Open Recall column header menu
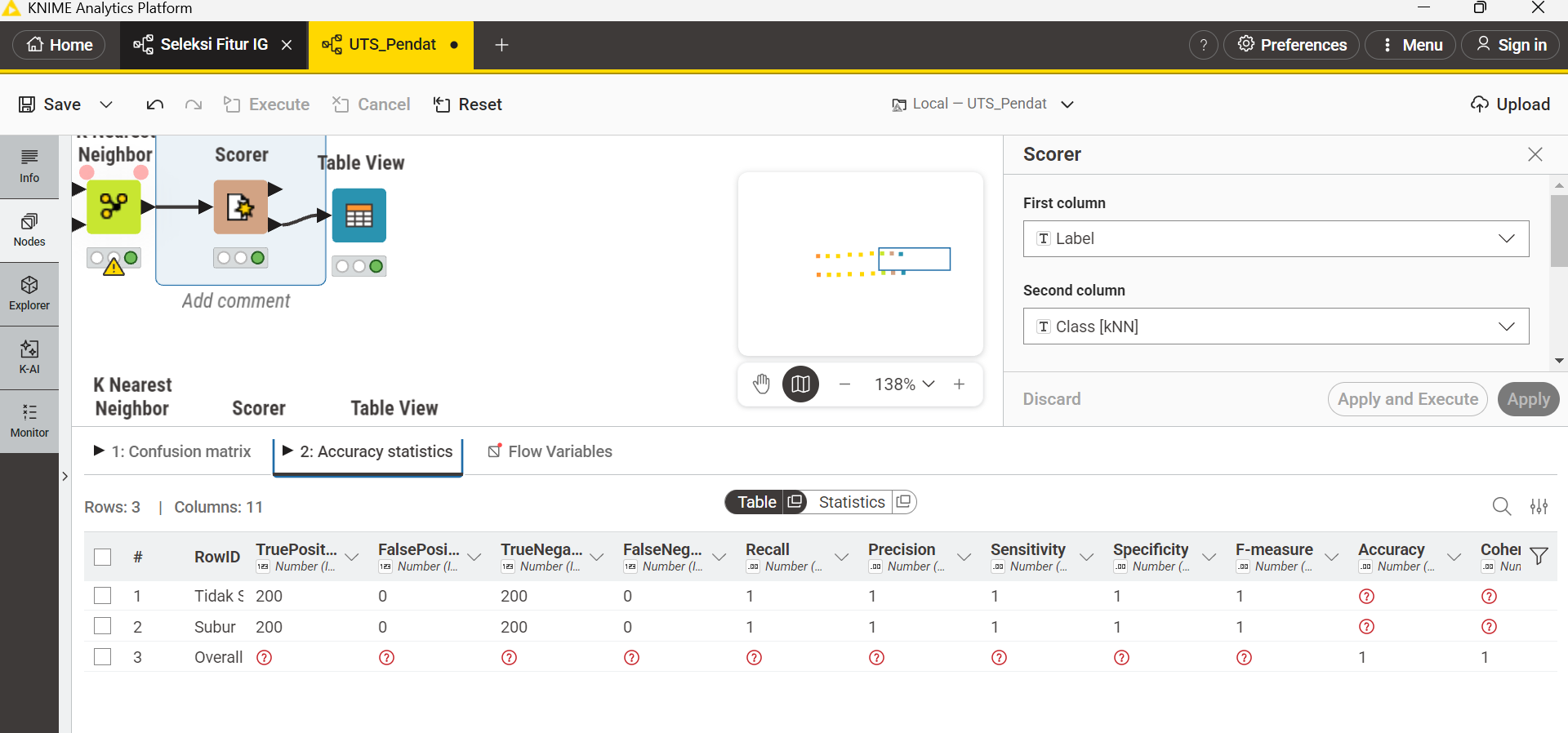Screen dimensions: 1568x733 841,557
